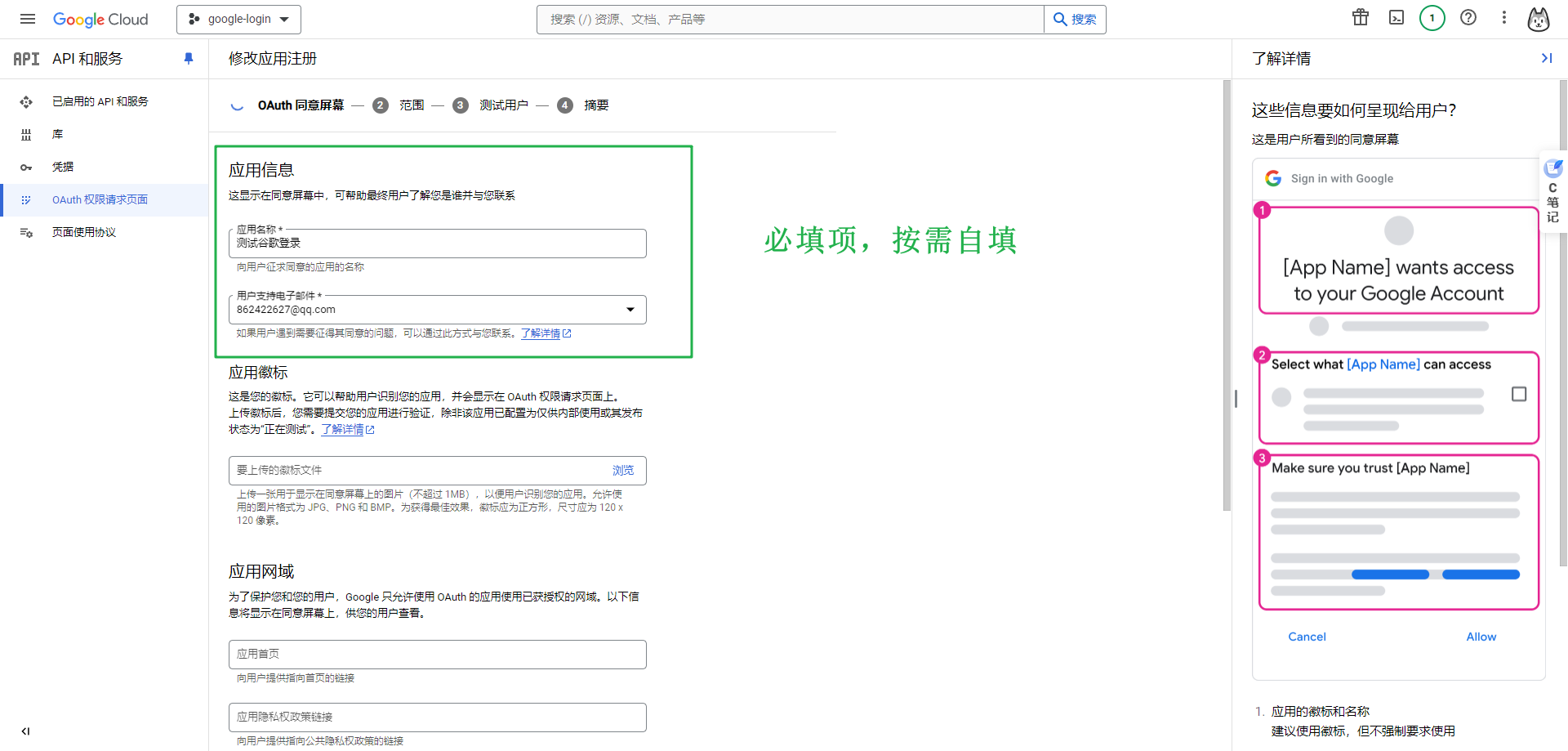Click the top search input field
The image size is (1568, 751).
[790, 19]
